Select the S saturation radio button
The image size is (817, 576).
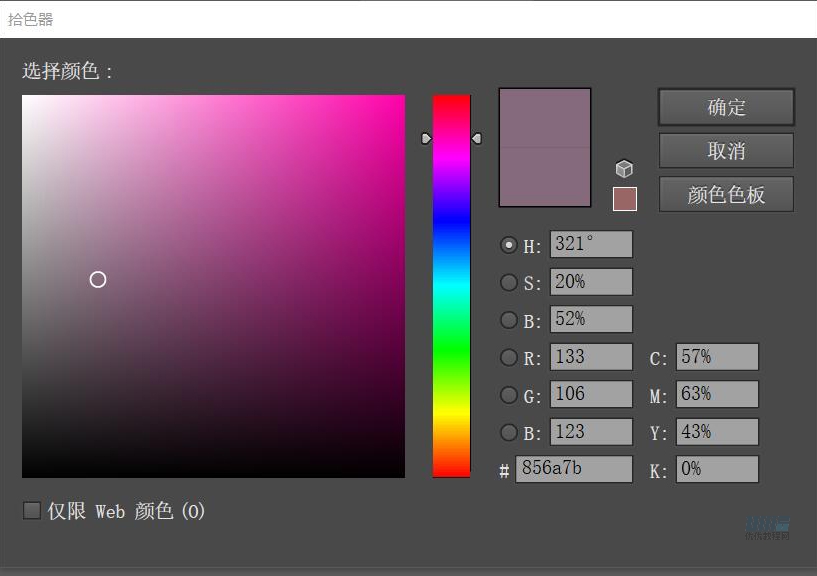(x=509, y=282)
